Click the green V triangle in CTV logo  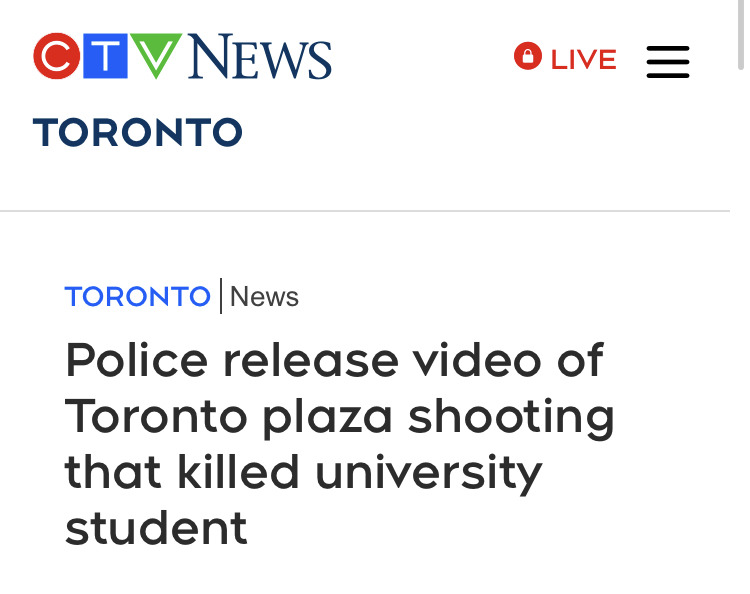156,55
